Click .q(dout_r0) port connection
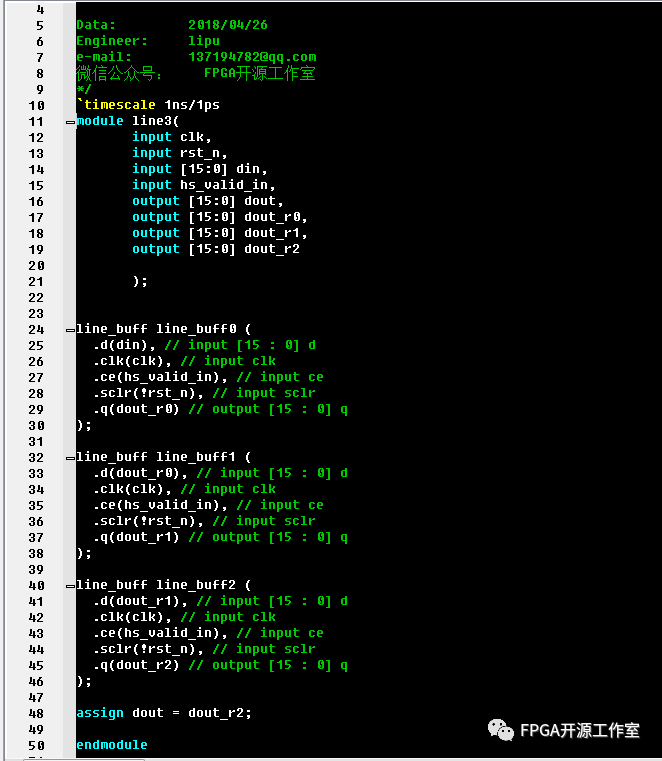Viewport: 662px width, 761px height. point(136,409)
